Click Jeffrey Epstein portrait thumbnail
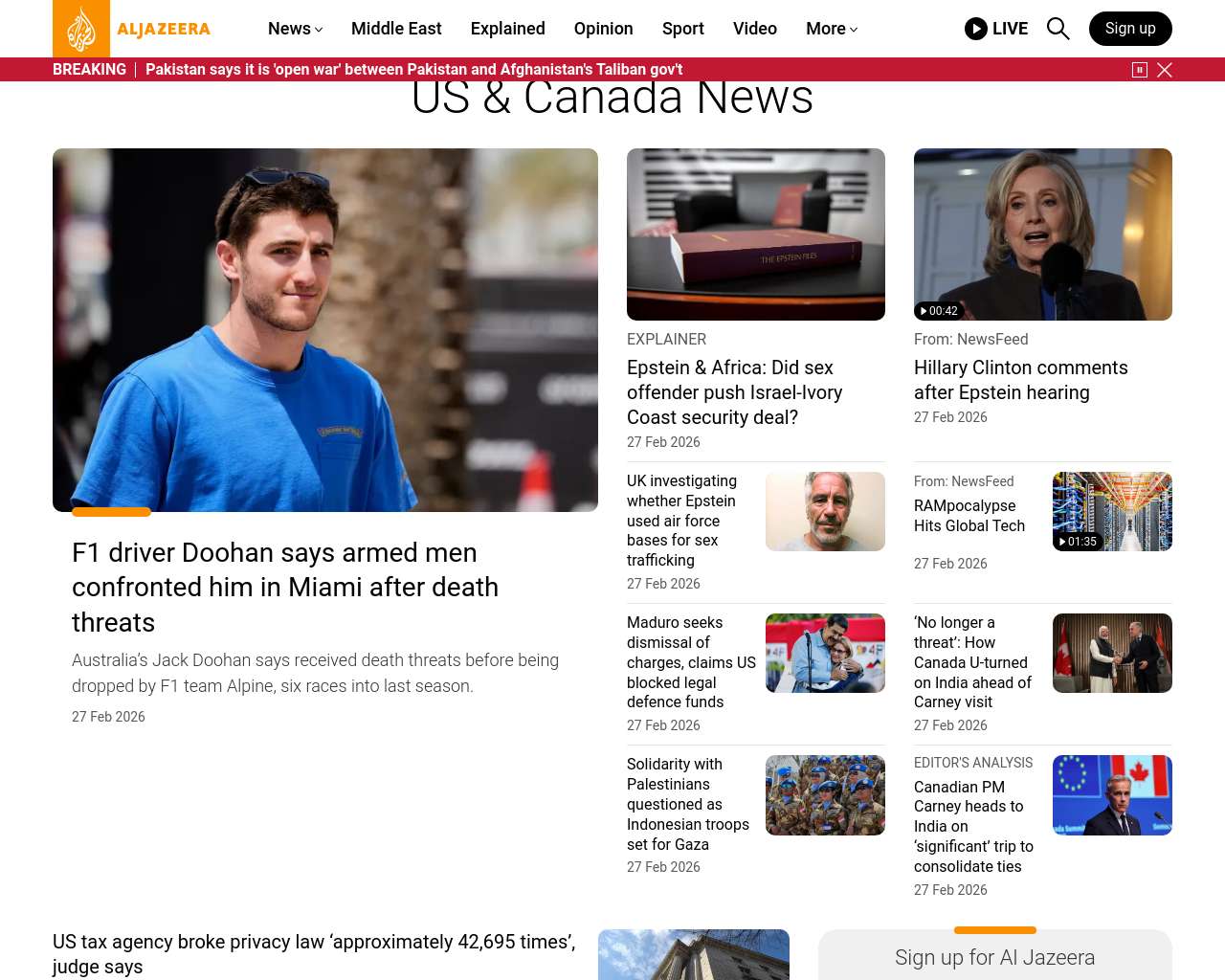The width and height of the screenshot is (1225, 980). pyautogui.click(x=824, y=511)
